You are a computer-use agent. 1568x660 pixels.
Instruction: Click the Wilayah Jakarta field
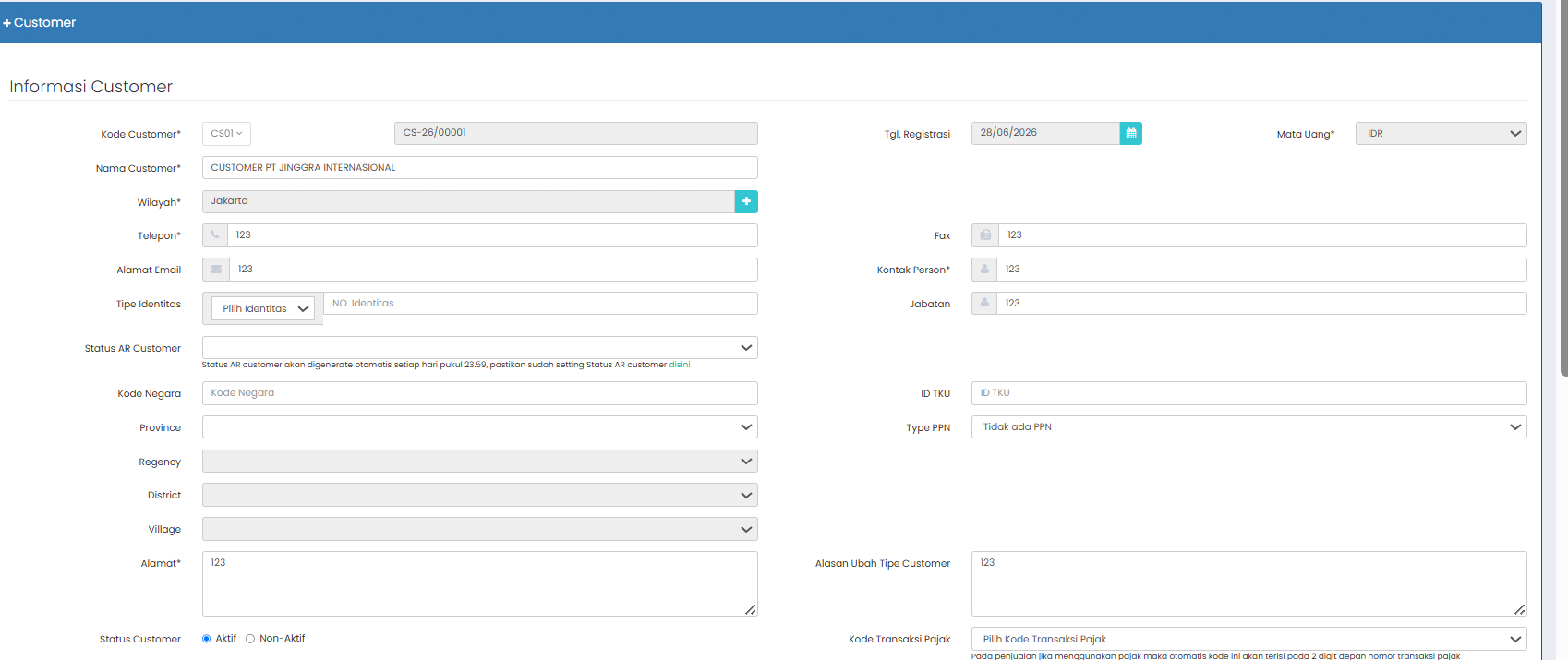468,201
